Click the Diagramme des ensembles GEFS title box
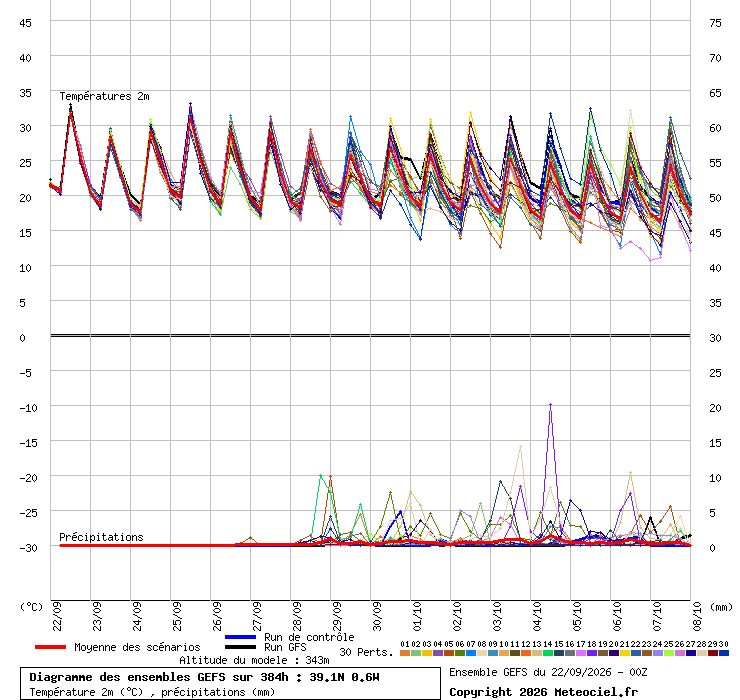 point(230,683)
